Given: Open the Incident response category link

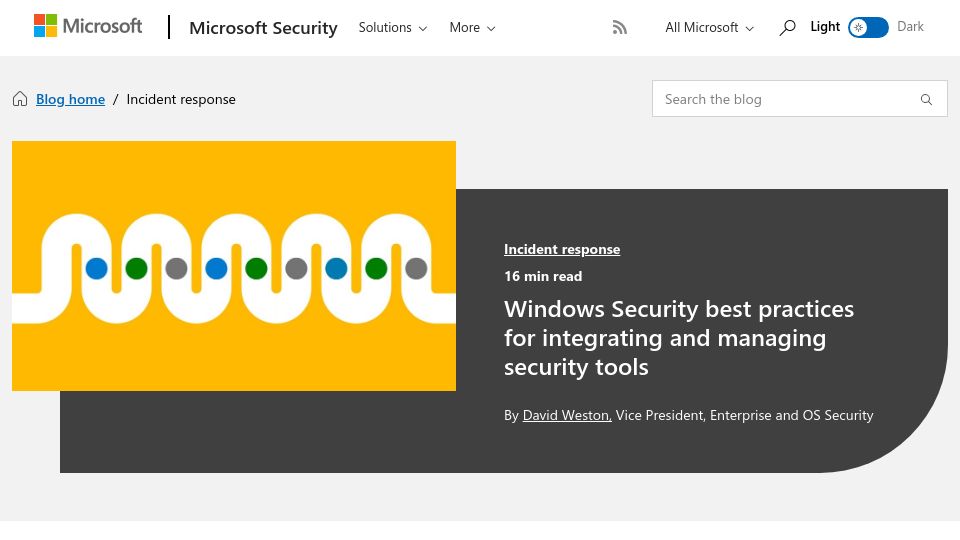Looking at the screenshot, I should (561, 249).
